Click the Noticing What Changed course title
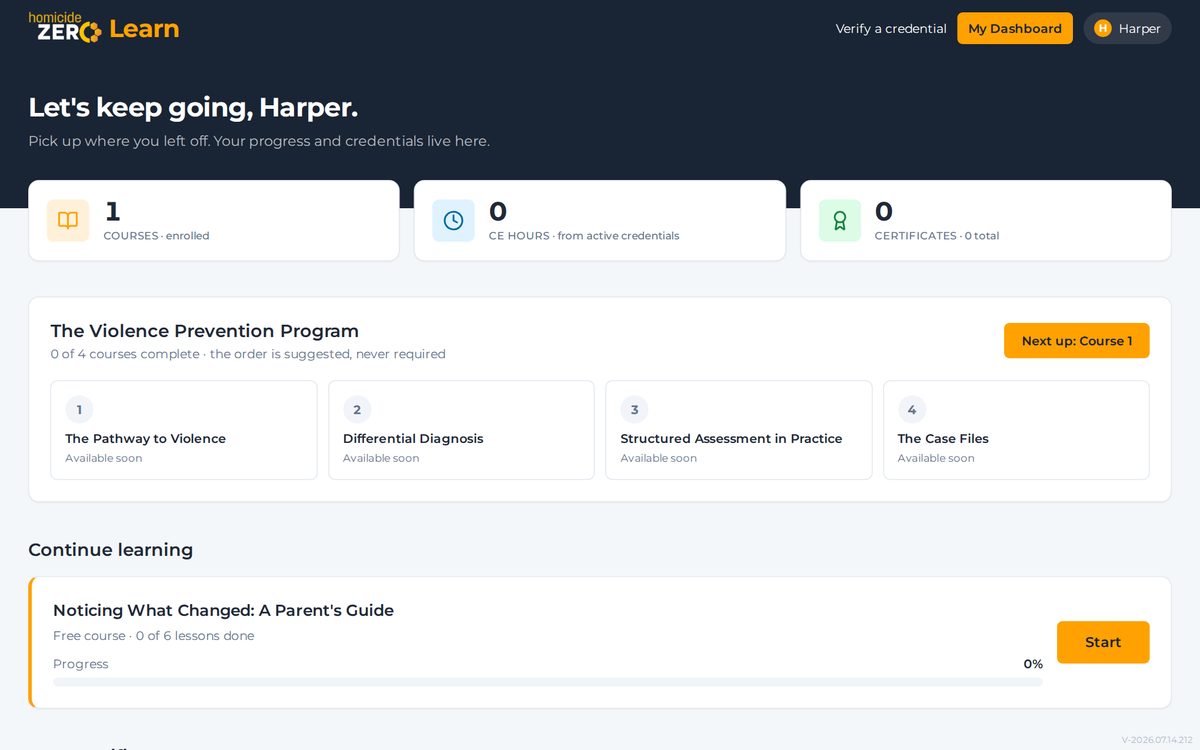 point(223,610)
